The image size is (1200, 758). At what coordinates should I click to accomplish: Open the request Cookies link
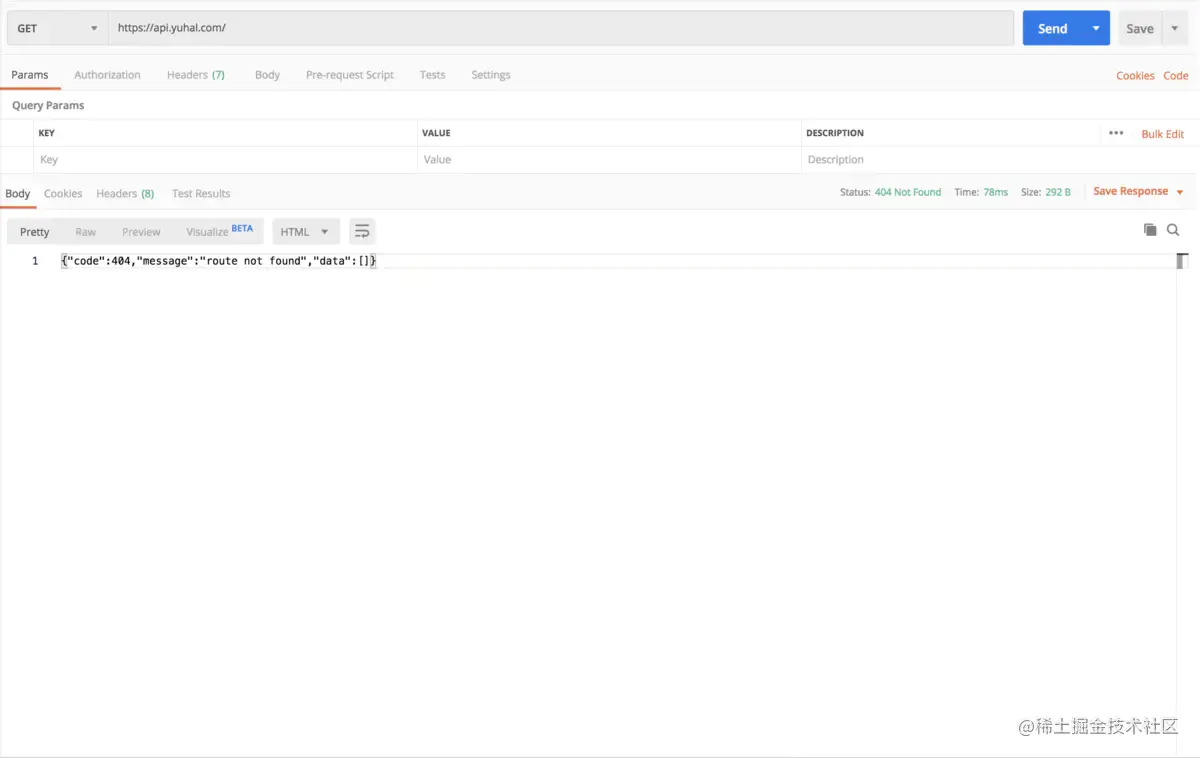[1135, 76]
